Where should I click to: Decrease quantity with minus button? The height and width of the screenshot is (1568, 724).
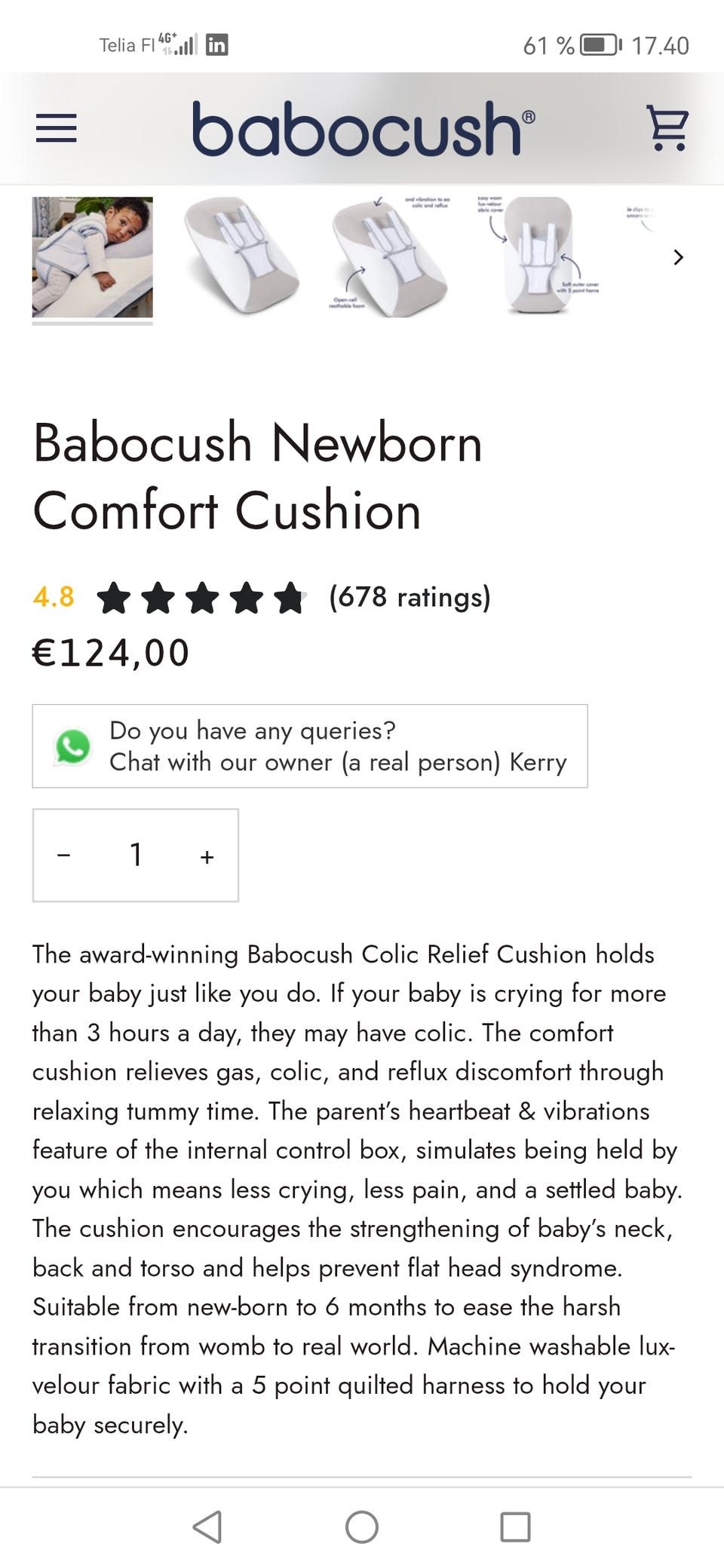[x=64, y=856]
